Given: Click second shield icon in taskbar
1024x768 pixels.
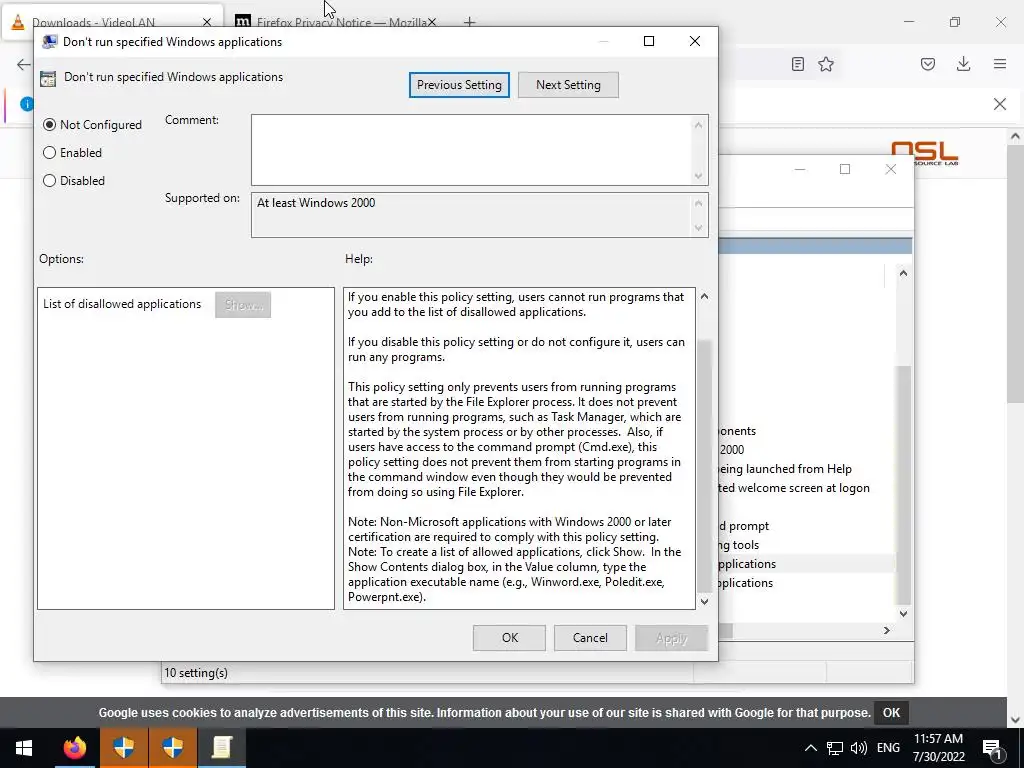Looking at the screenshot, I should [x=172, y=748].
